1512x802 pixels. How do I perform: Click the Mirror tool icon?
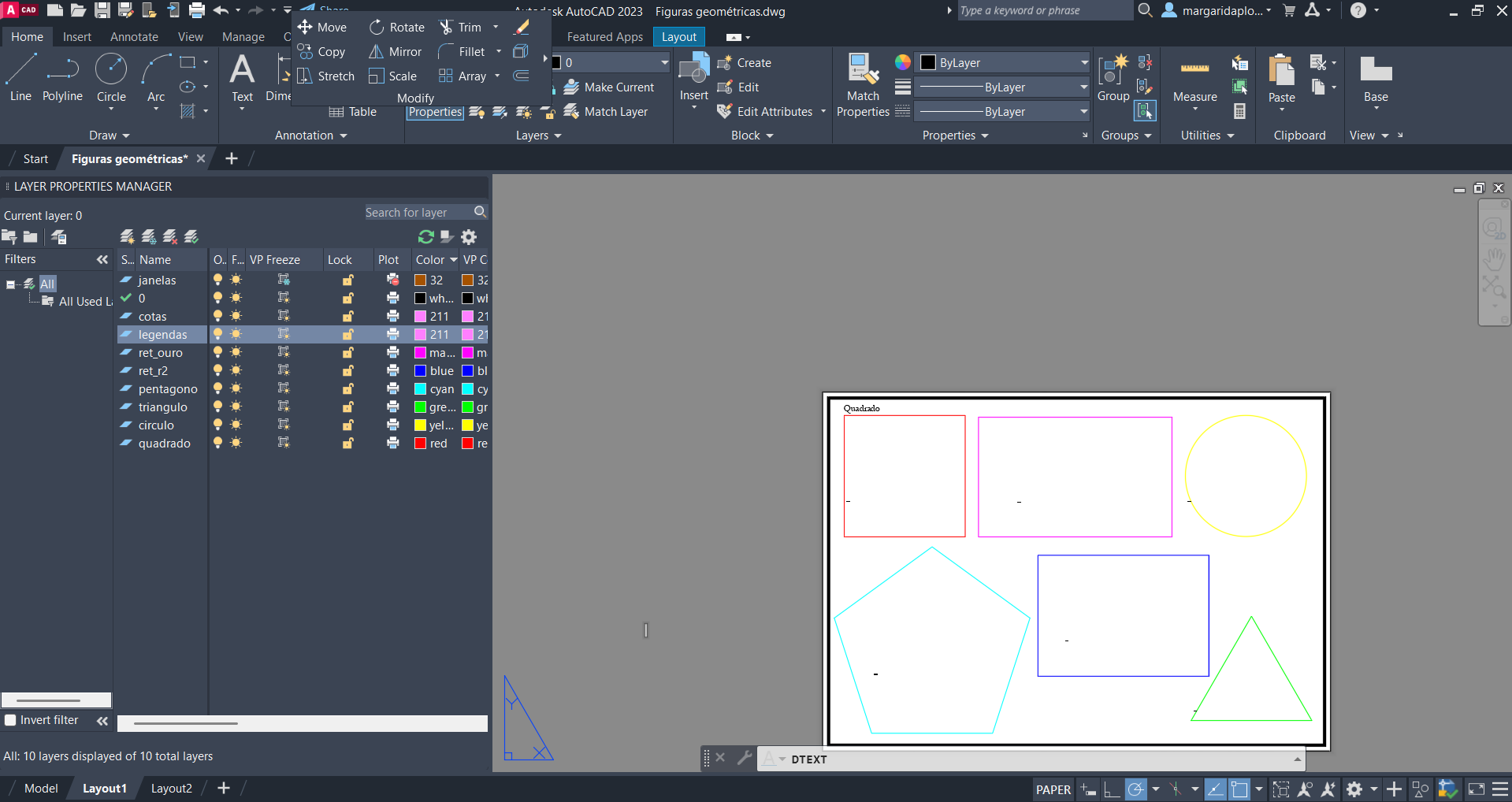377,52
